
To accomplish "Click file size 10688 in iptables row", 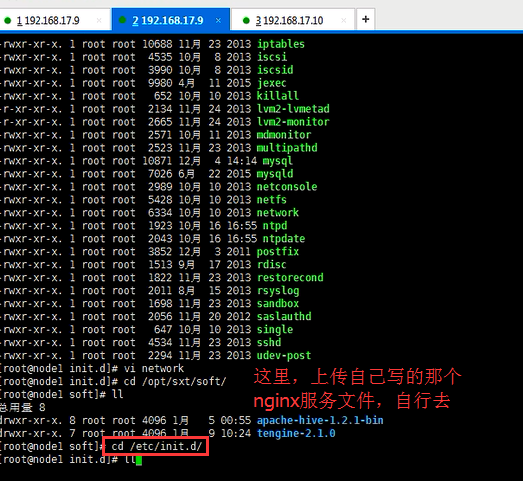I will pyautogui.click(x=157, y=44).
